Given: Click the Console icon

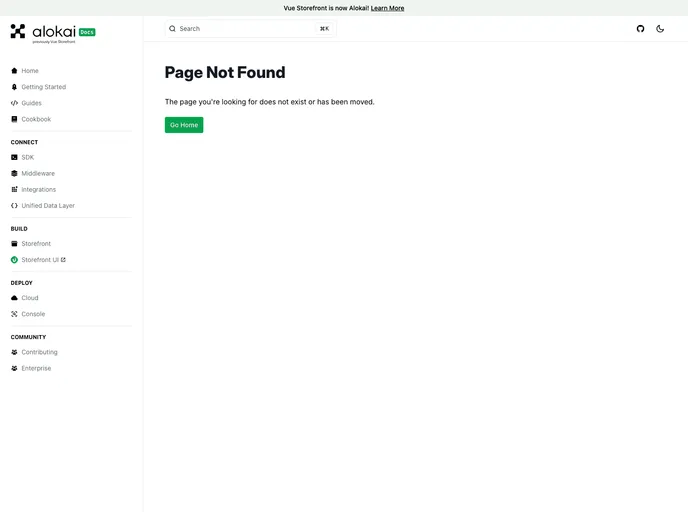Looking at the screenshot, I should point(14,314).
